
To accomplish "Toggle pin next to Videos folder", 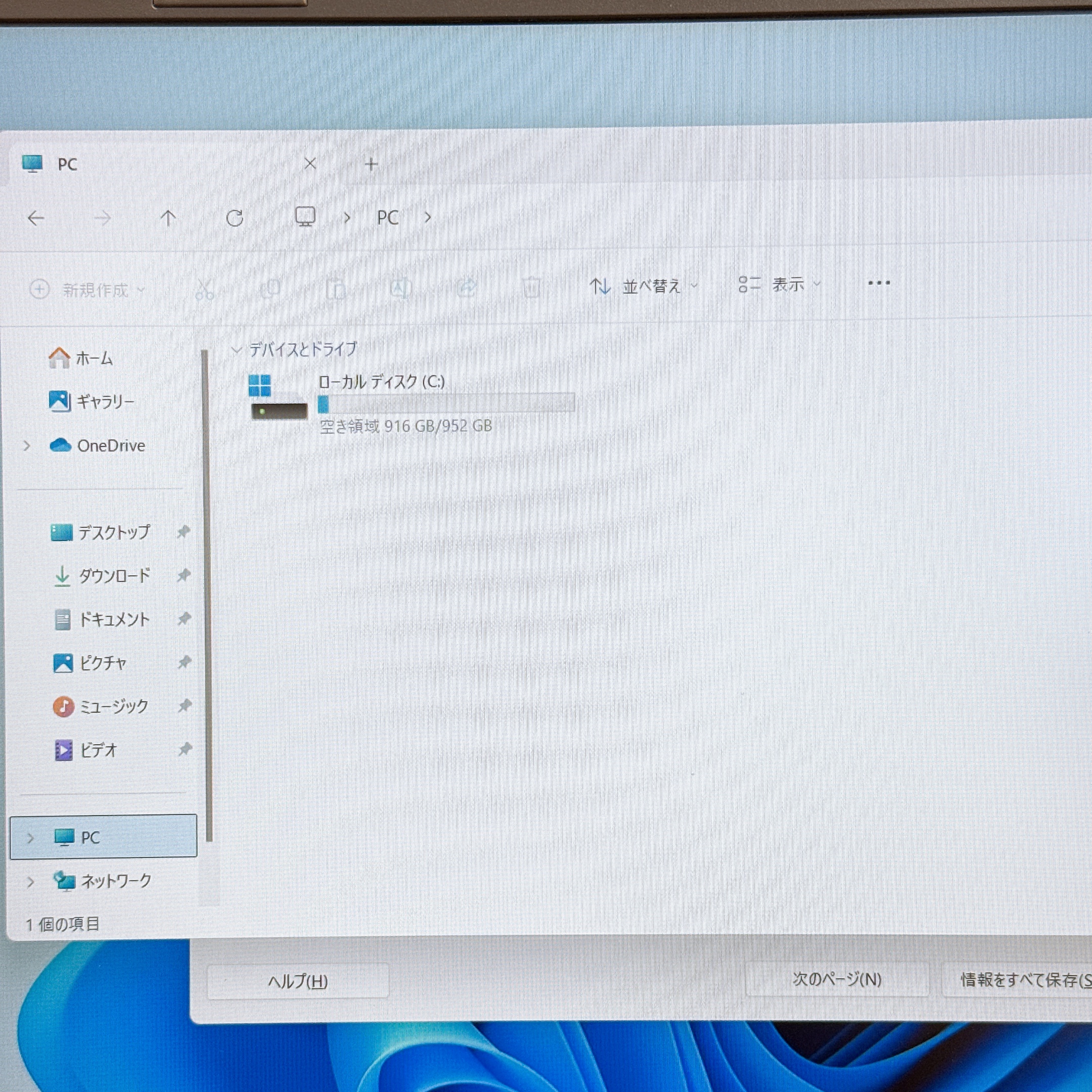I will click(x=185, y=749).
